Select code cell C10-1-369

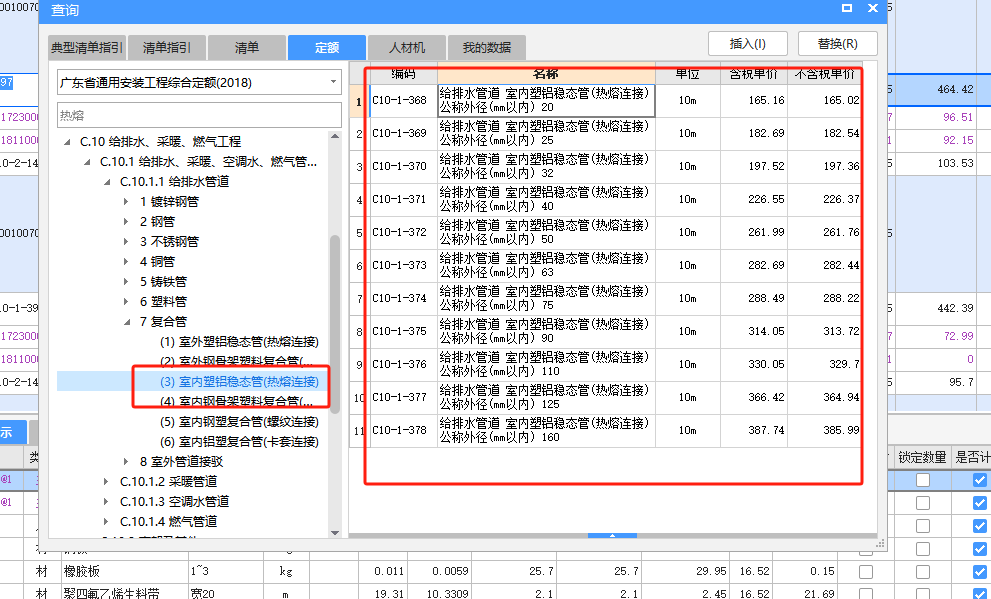point(403,133)
